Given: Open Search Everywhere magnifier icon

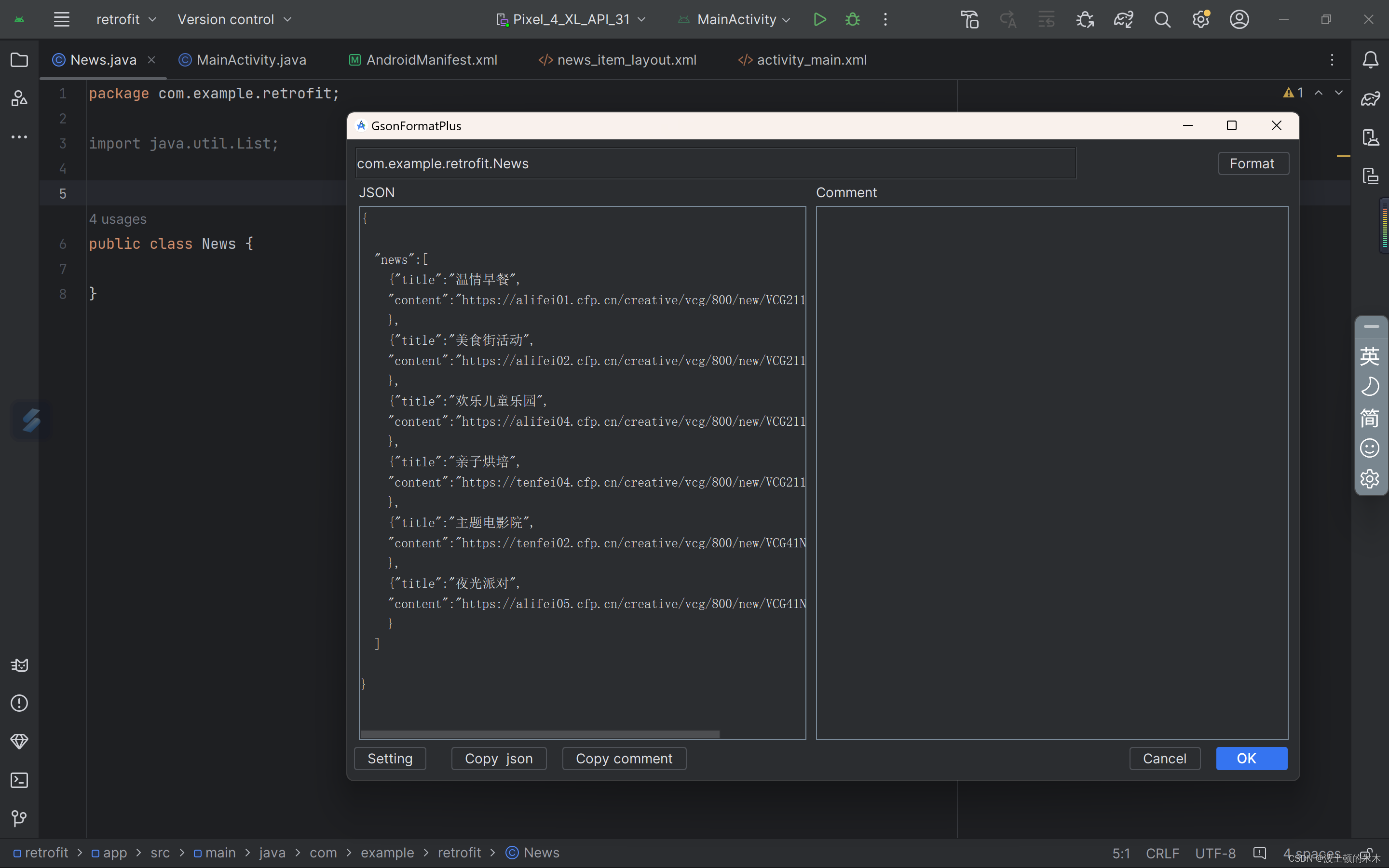Looking at the screenshot, I should (1162, 19).
